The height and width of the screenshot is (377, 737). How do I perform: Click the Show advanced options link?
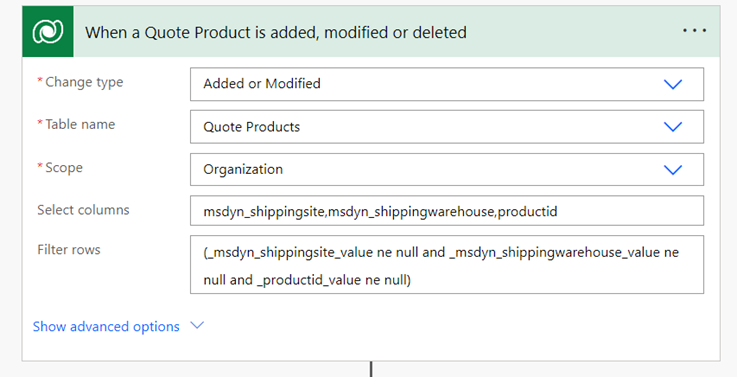(106, 326)
